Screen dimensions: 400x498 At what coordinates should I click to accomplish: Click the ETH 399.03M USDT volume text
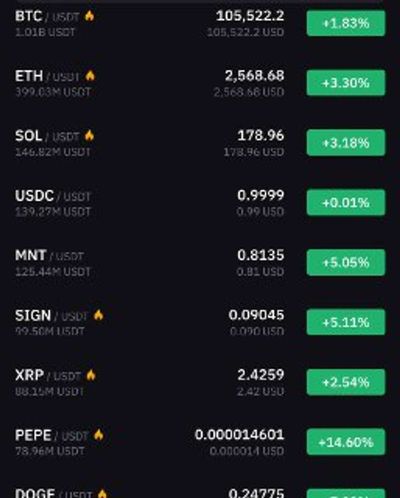53,92
